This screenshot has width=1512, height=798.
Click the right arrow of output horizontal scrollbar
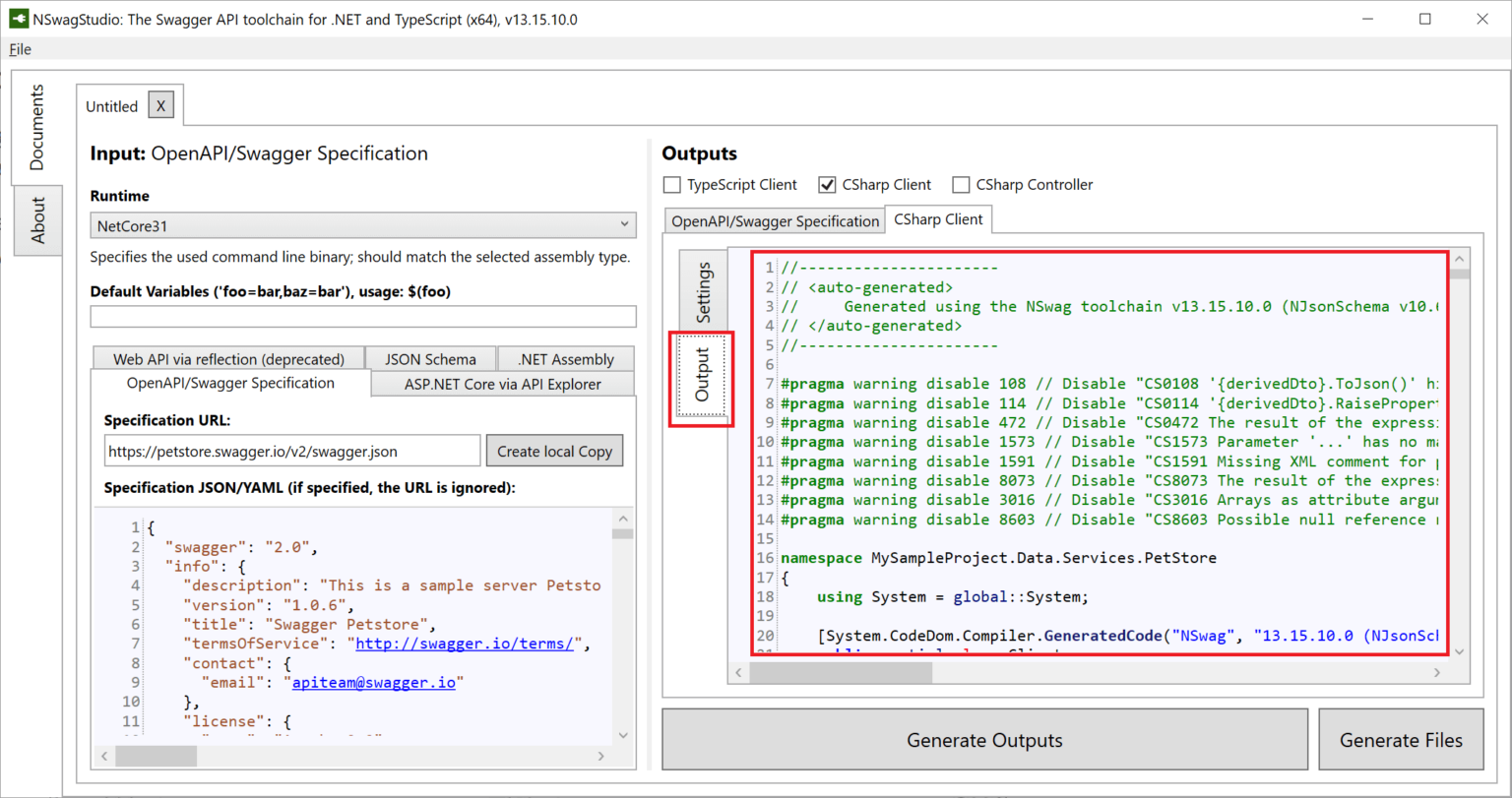[1437, 673]
